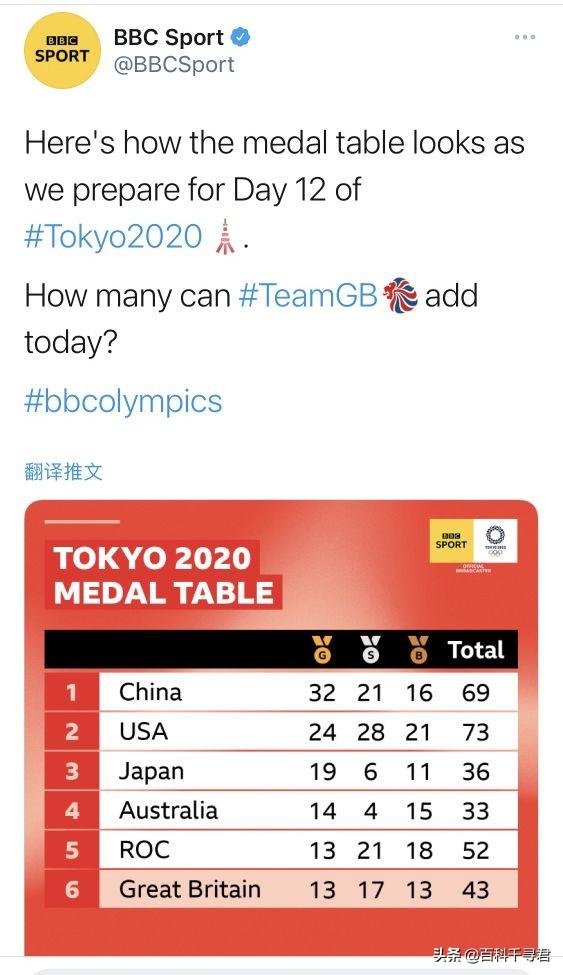Open the #TeamGB hashtag
The height and width of the screenshot is (975, 563).
point(309,295)
